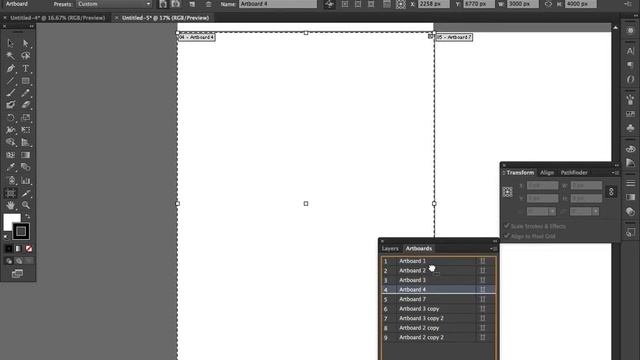Toggle Show Video Safe Areas in control bar

371,4
